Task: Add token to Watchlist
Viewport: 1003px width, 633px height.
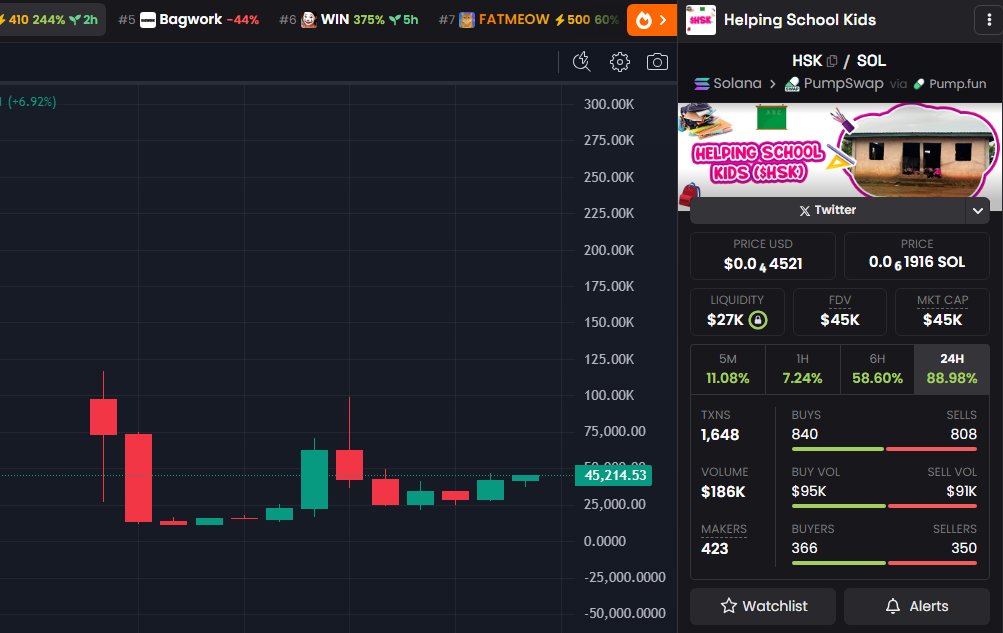Action: 763,606
